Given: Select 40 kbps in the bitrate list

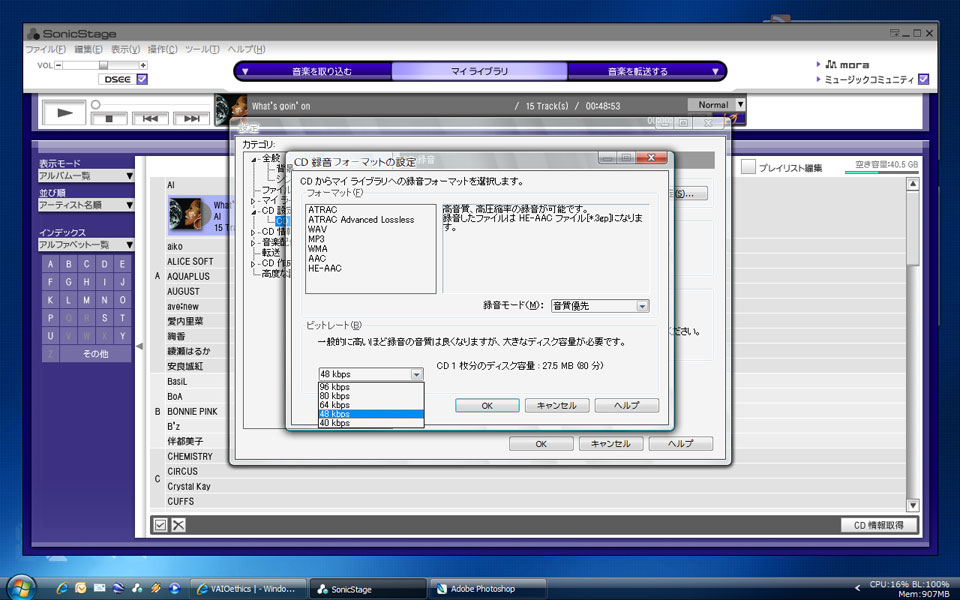Looking at the screenshot, I should 371,423.
